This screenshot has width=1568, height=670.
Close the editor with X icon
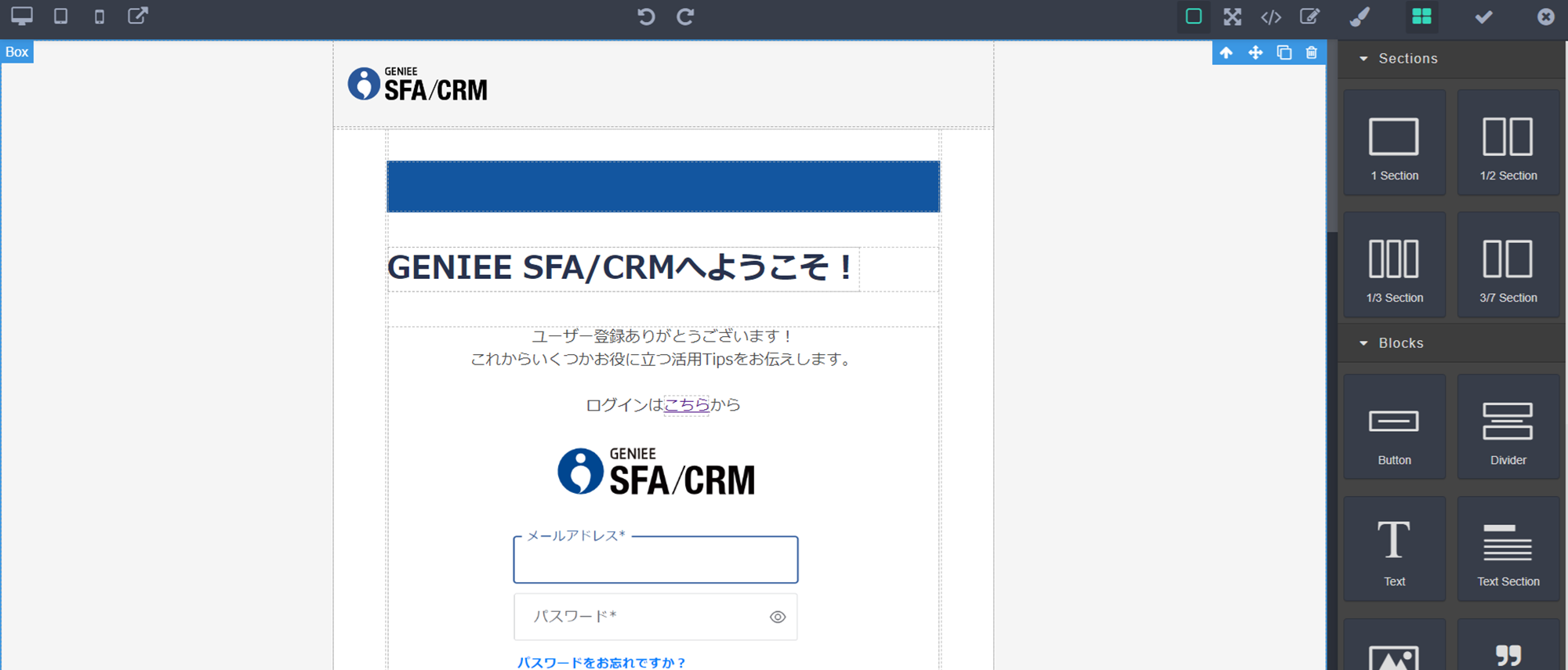1545,16
